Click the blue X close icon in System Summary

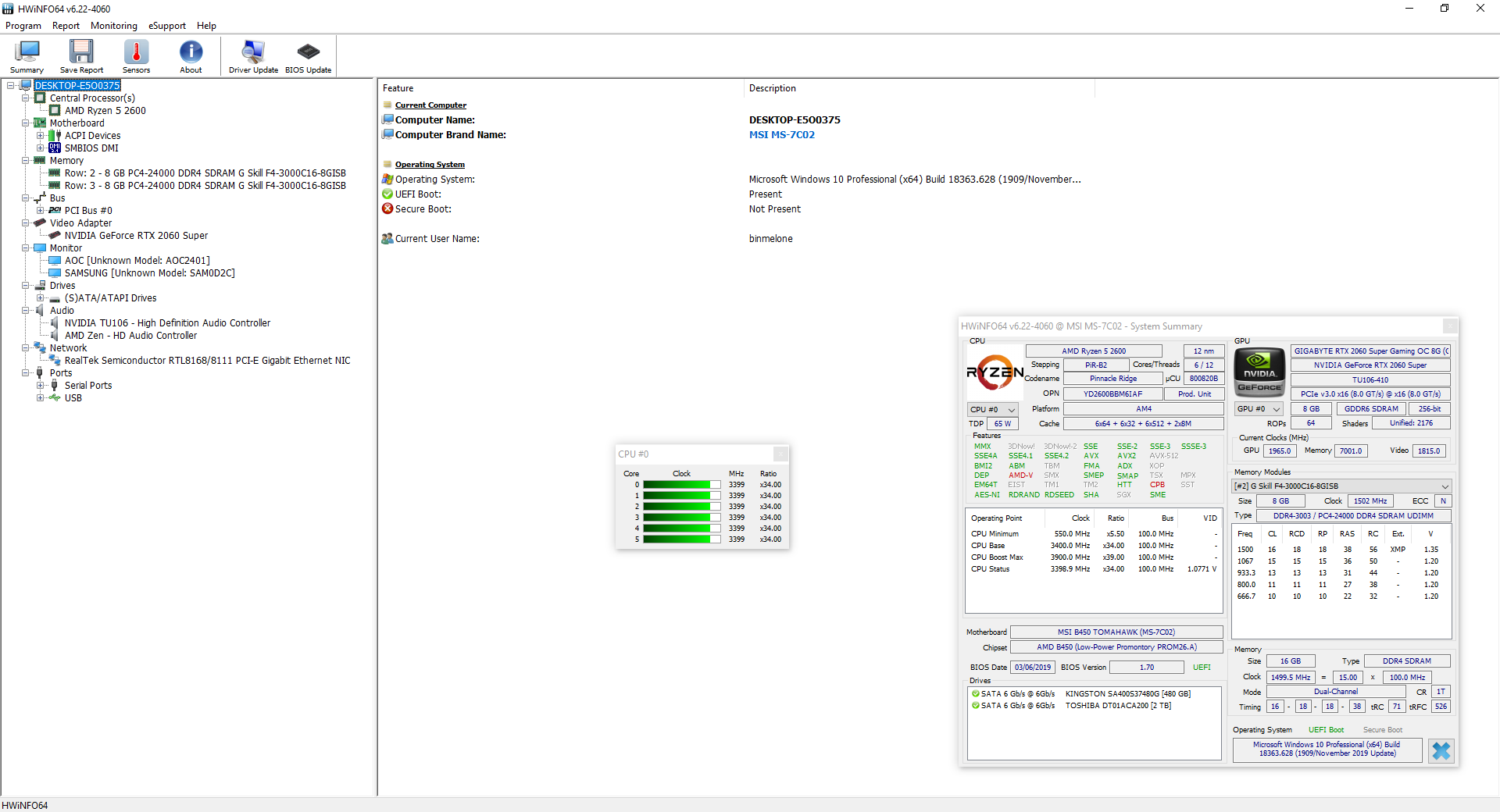(1441, 751)
